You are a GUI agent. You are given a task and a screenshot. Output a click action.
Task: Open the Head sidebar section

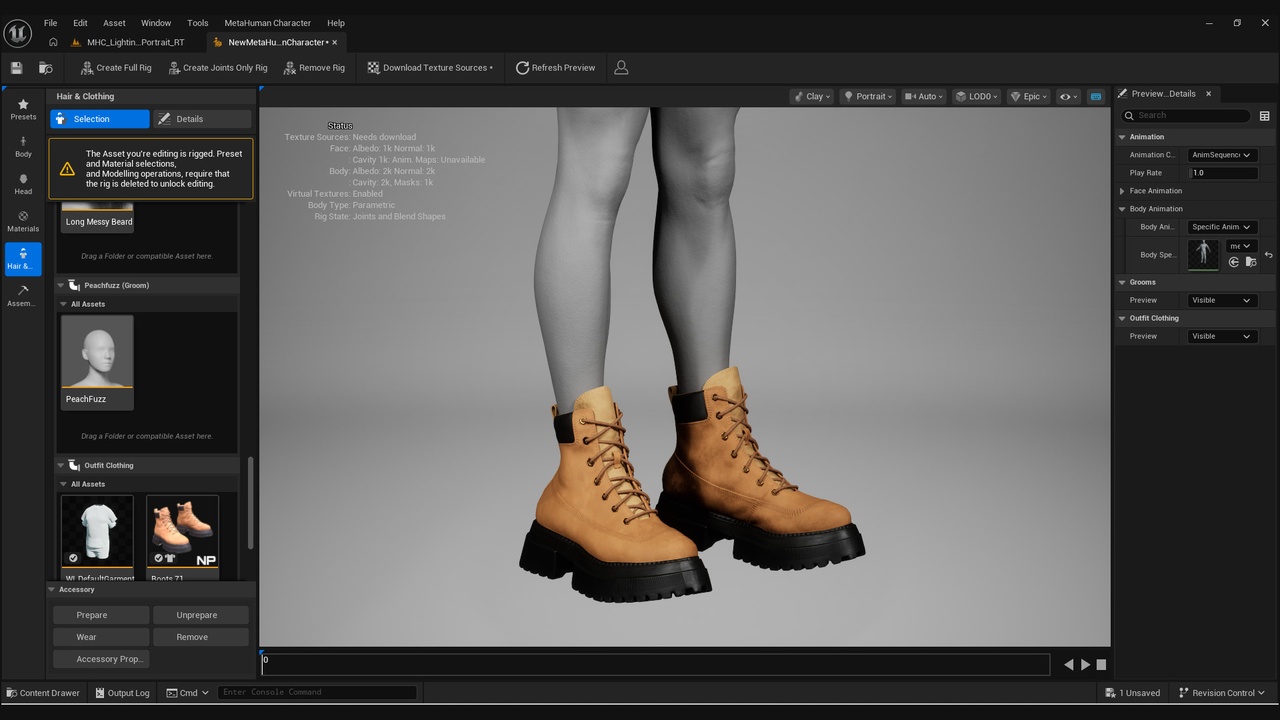click(x=23, y=184)
